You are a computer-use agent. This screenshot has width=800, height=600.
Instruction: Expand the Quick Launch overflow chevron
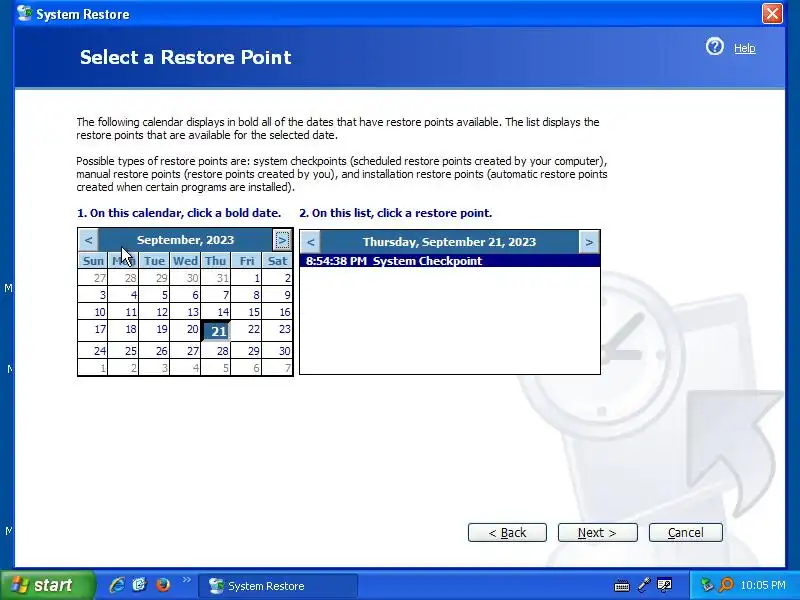pyautogui.click(x=186, y=580)
